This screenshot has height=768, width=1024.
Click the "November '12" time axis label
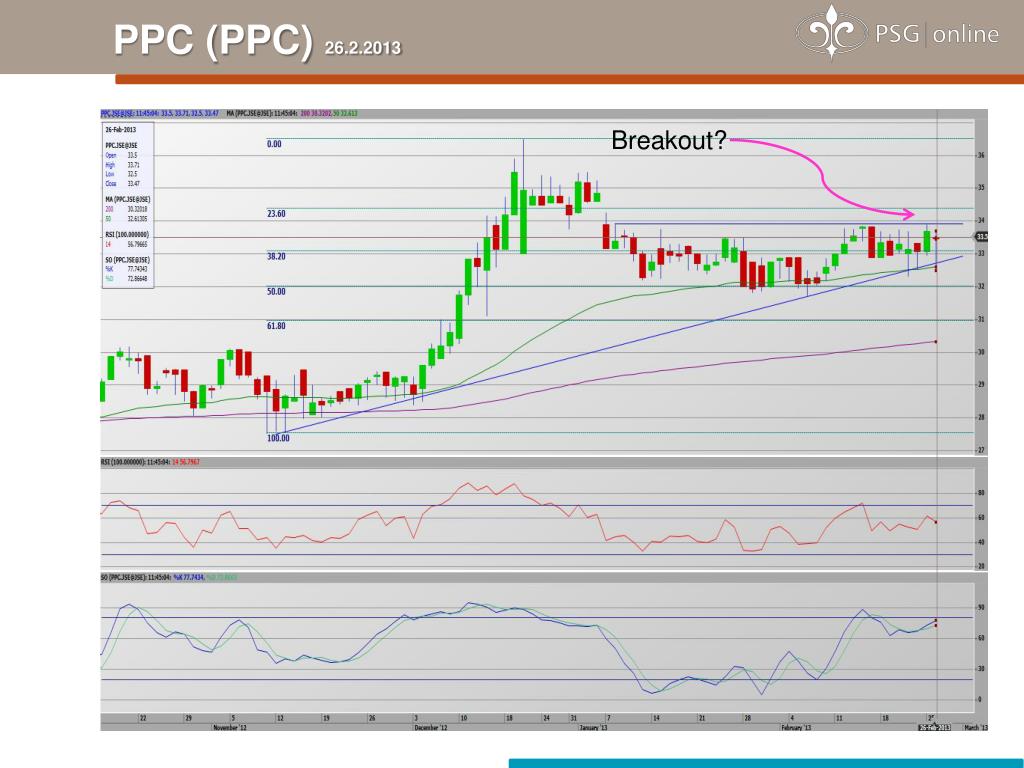coord(230,727)
